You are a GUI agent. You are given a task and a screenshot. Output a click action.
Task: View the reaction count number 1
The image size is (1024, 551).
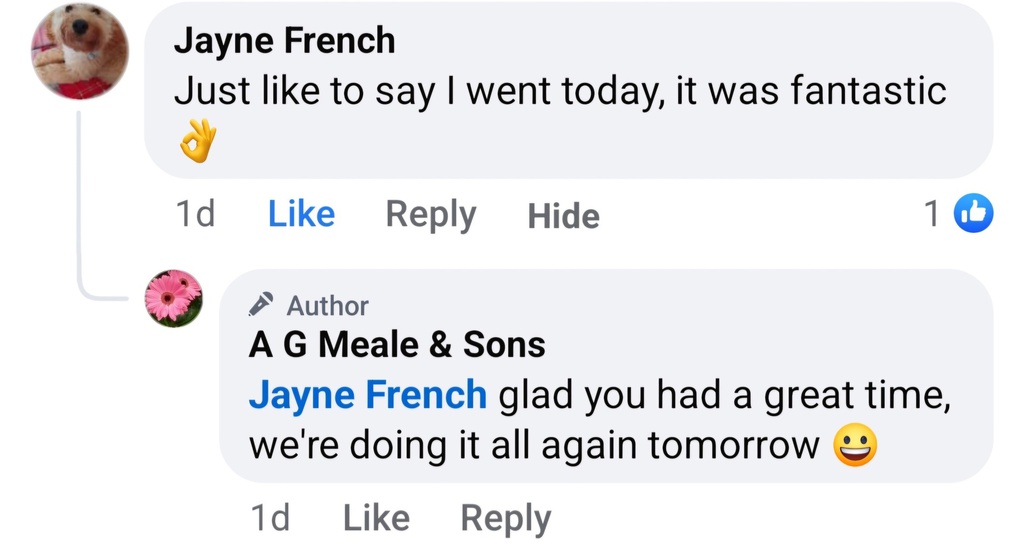[931, 214]
